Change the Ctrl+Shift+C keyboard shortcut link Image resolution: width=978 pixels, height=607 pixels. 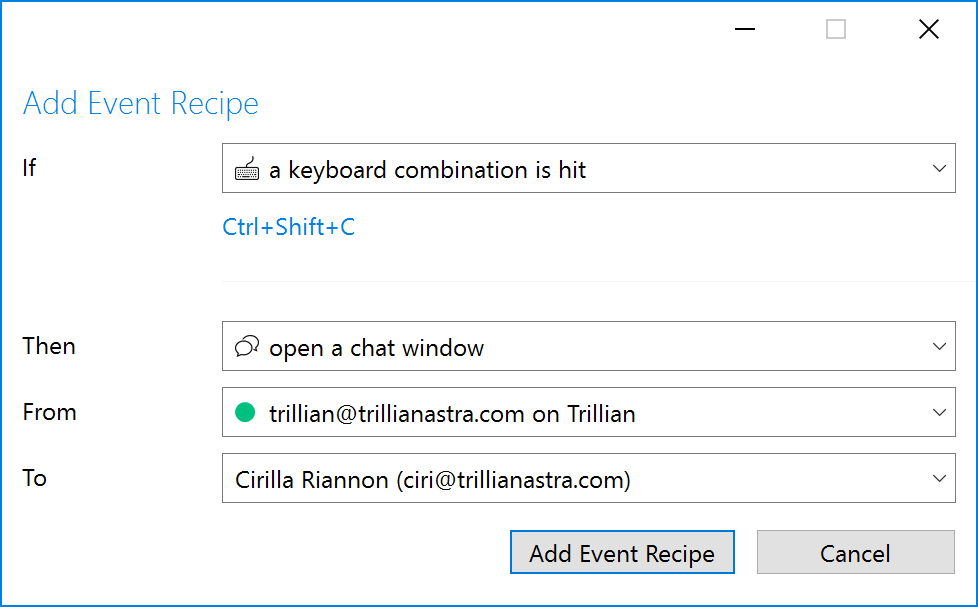(289, 227)
